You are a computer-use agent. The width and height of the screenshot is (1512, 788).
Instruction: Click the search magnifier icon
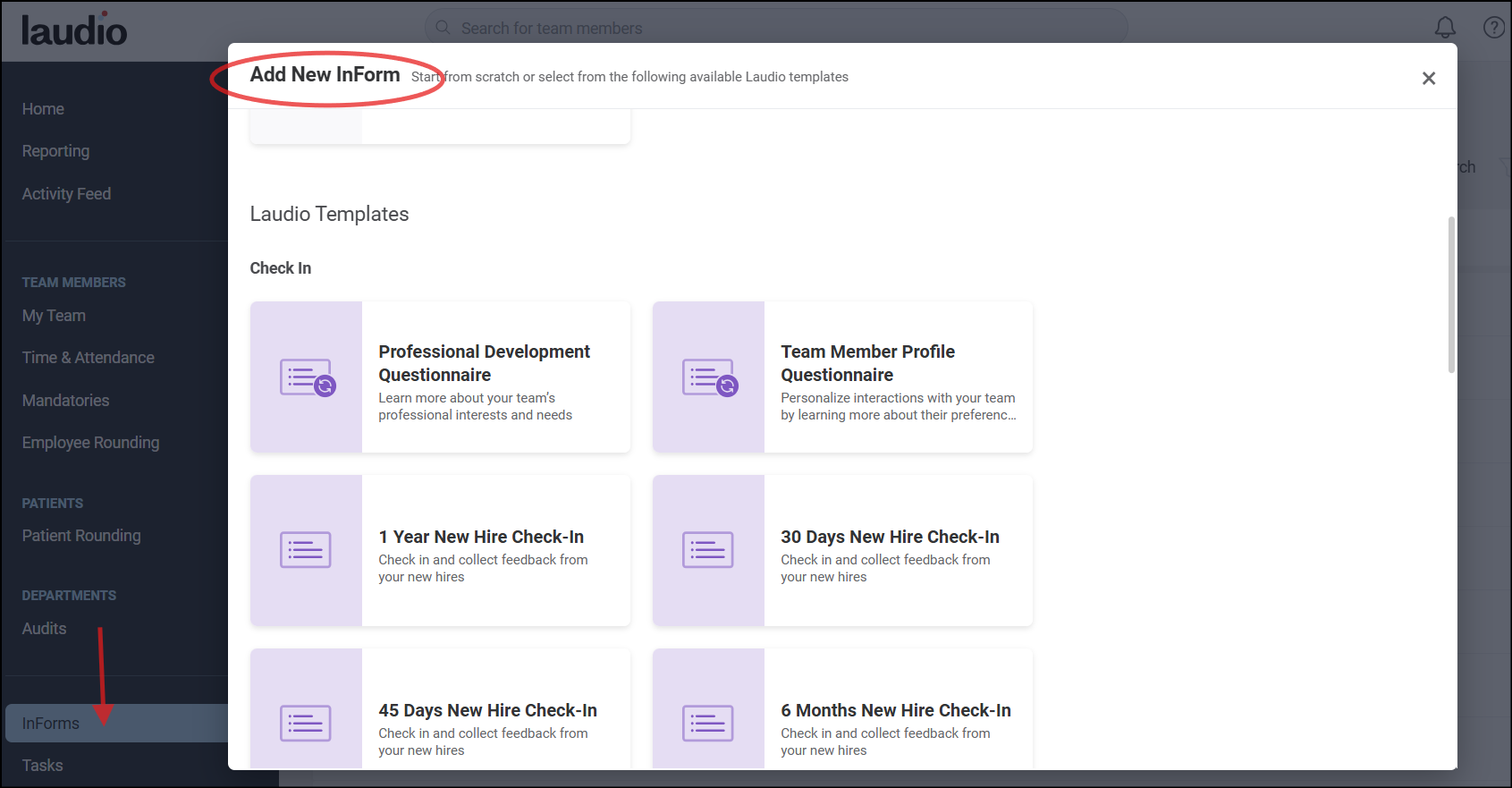(x=443, y=28)
